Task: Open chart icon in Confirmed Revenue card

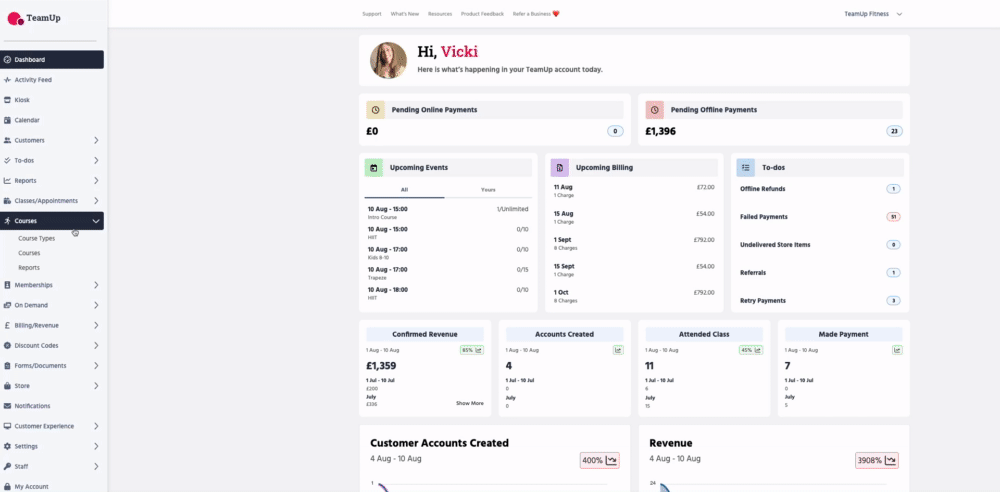Action: click(478, 350)
